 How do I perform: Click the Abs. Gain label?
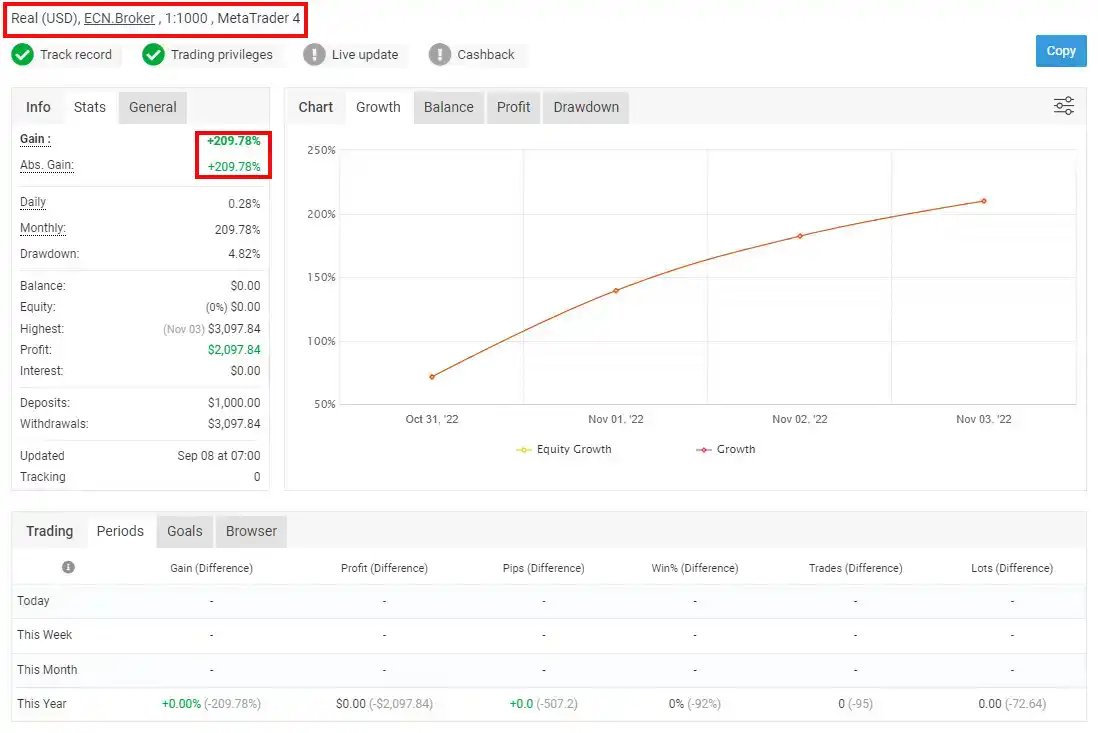(x=47, y=165)
